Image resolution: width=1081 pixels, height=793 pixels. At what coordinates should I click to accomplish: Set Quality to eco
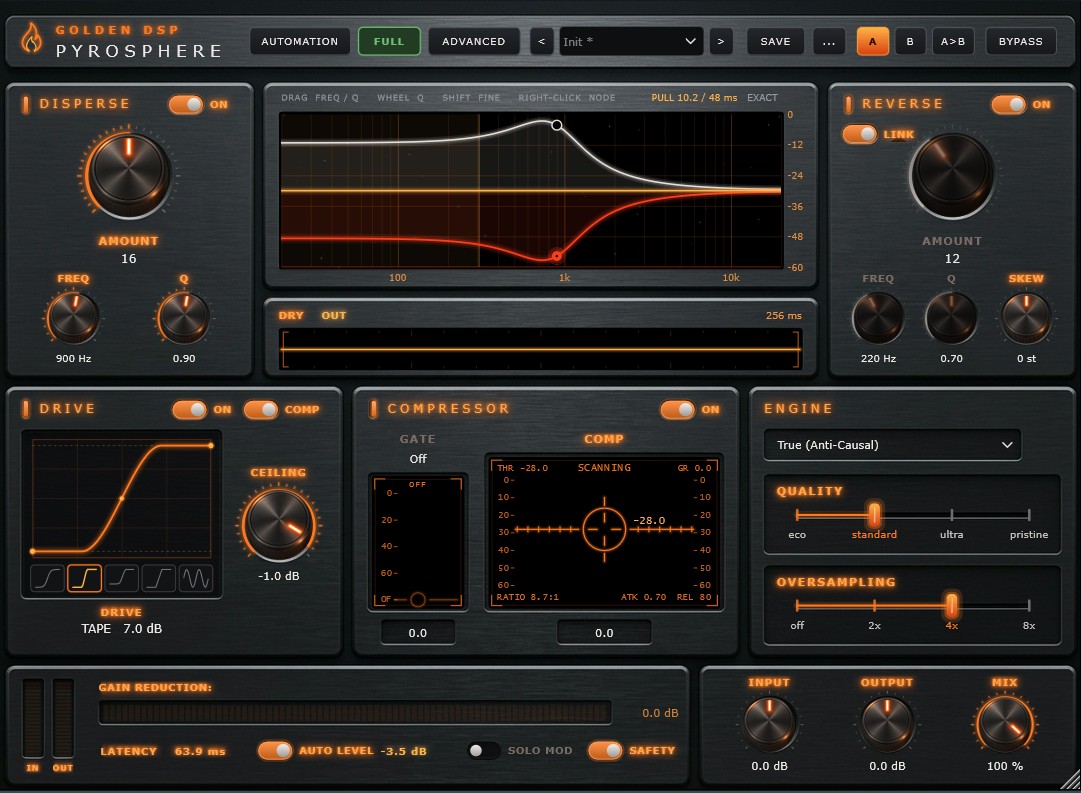tap(797, 514)
